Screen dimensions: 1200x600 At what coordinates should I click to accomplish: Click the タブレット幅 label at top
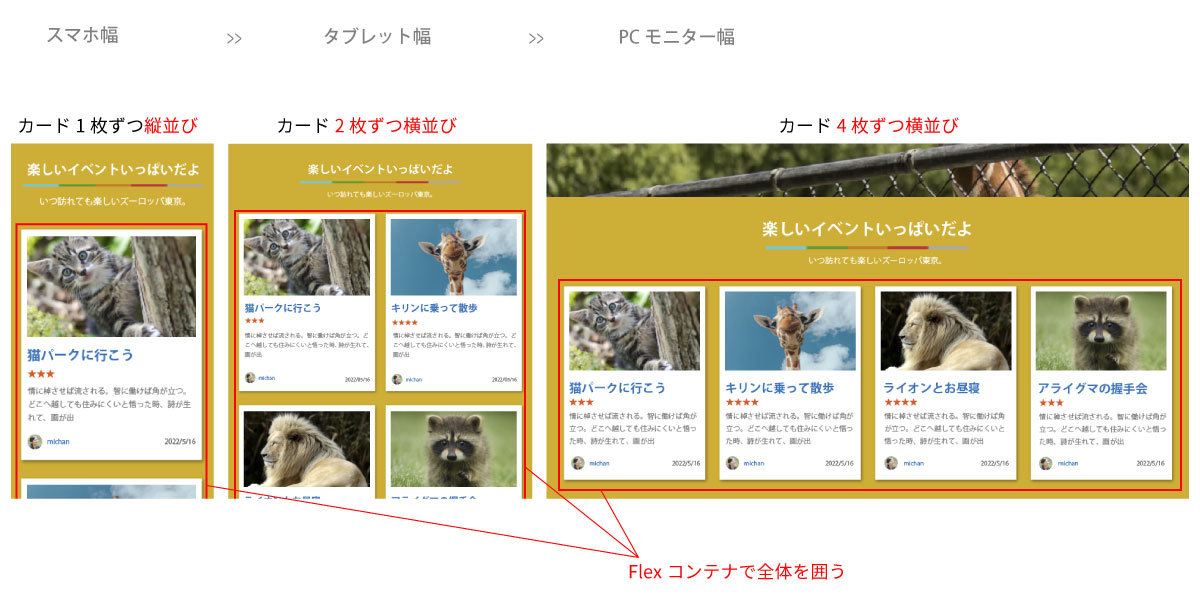[376, 36]
